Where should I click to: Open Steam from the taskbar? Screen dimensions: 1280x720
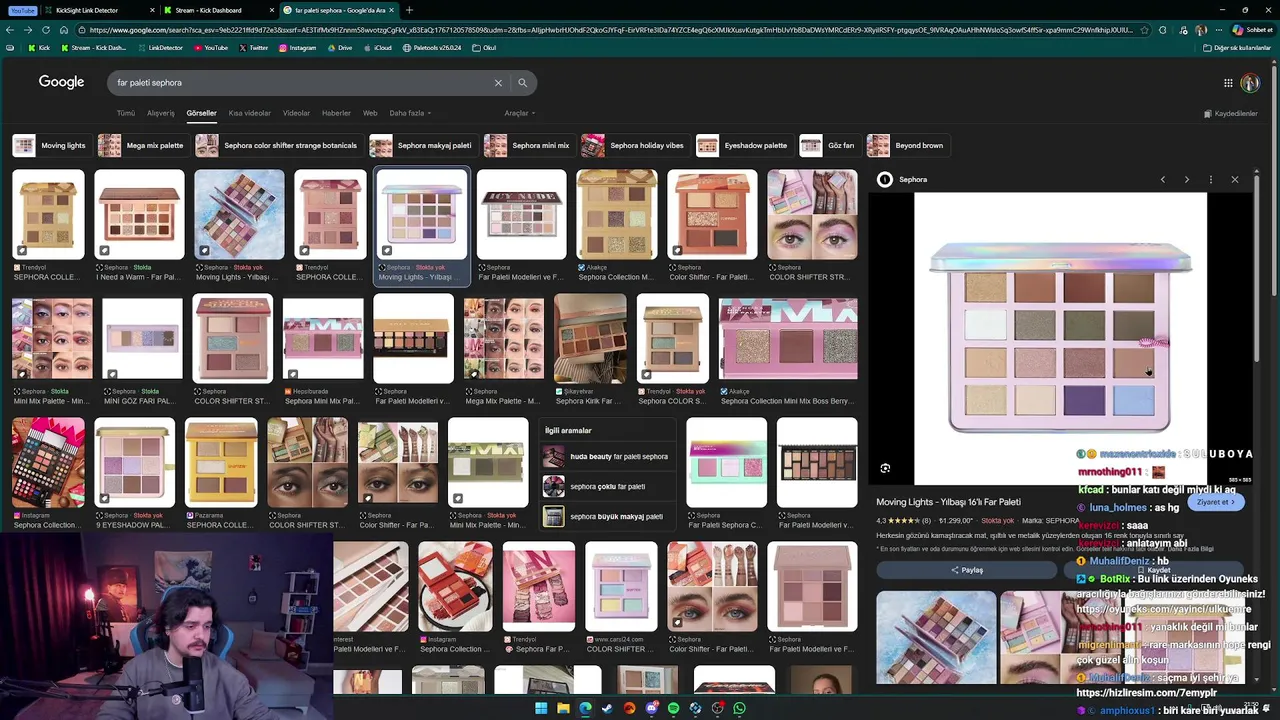[607, 708]
